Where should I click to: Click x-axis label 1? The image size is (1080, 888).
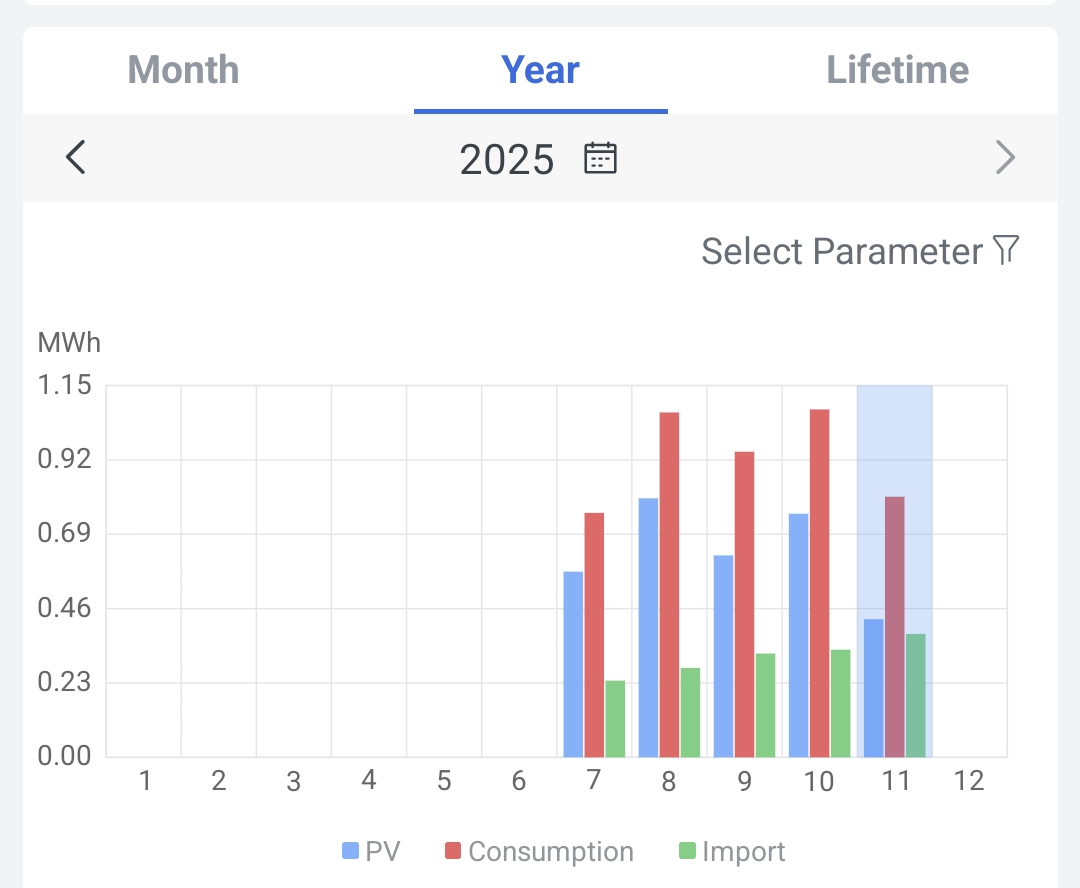145,781
